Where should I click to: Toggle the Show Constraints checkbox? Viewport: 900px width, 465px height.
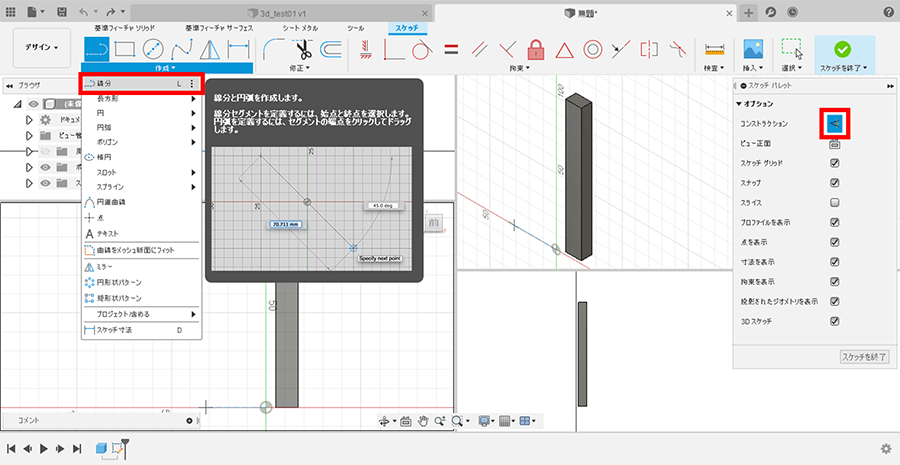(835, 282)
